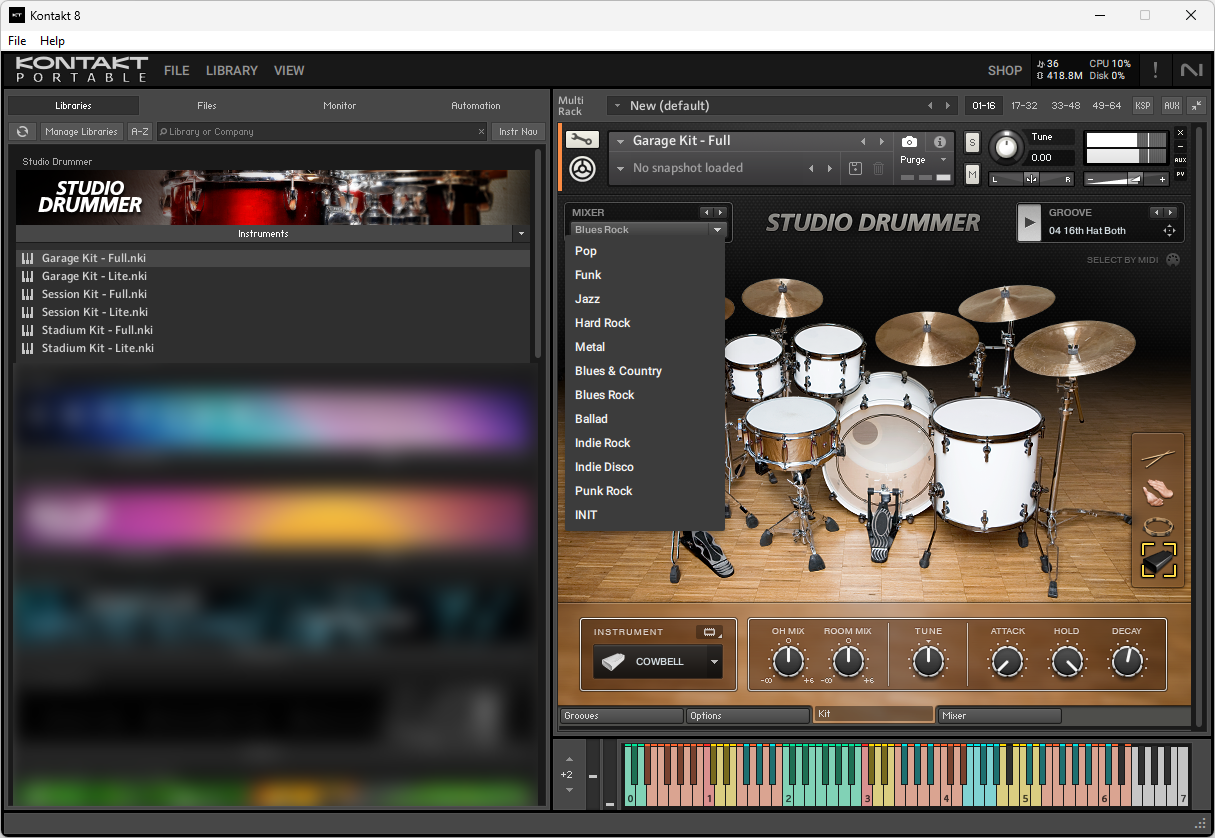Click next groove arrow in GROOVE panel
The image size is (1215, 838).
click(x=1170, y=213)
